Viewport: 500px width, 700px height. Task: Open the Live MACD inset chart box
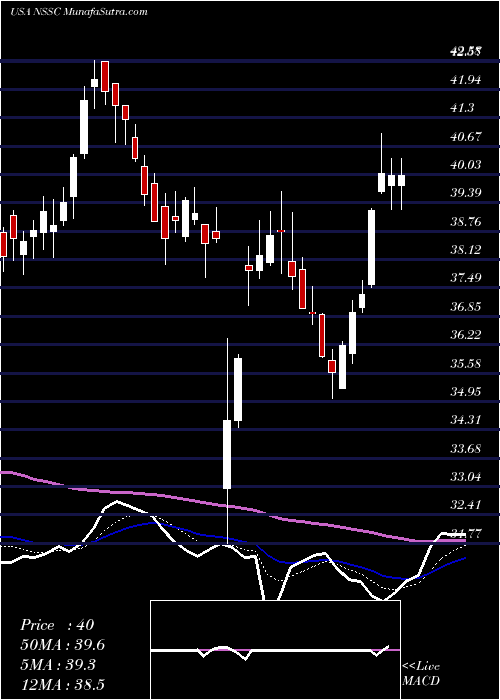(275, 650)
